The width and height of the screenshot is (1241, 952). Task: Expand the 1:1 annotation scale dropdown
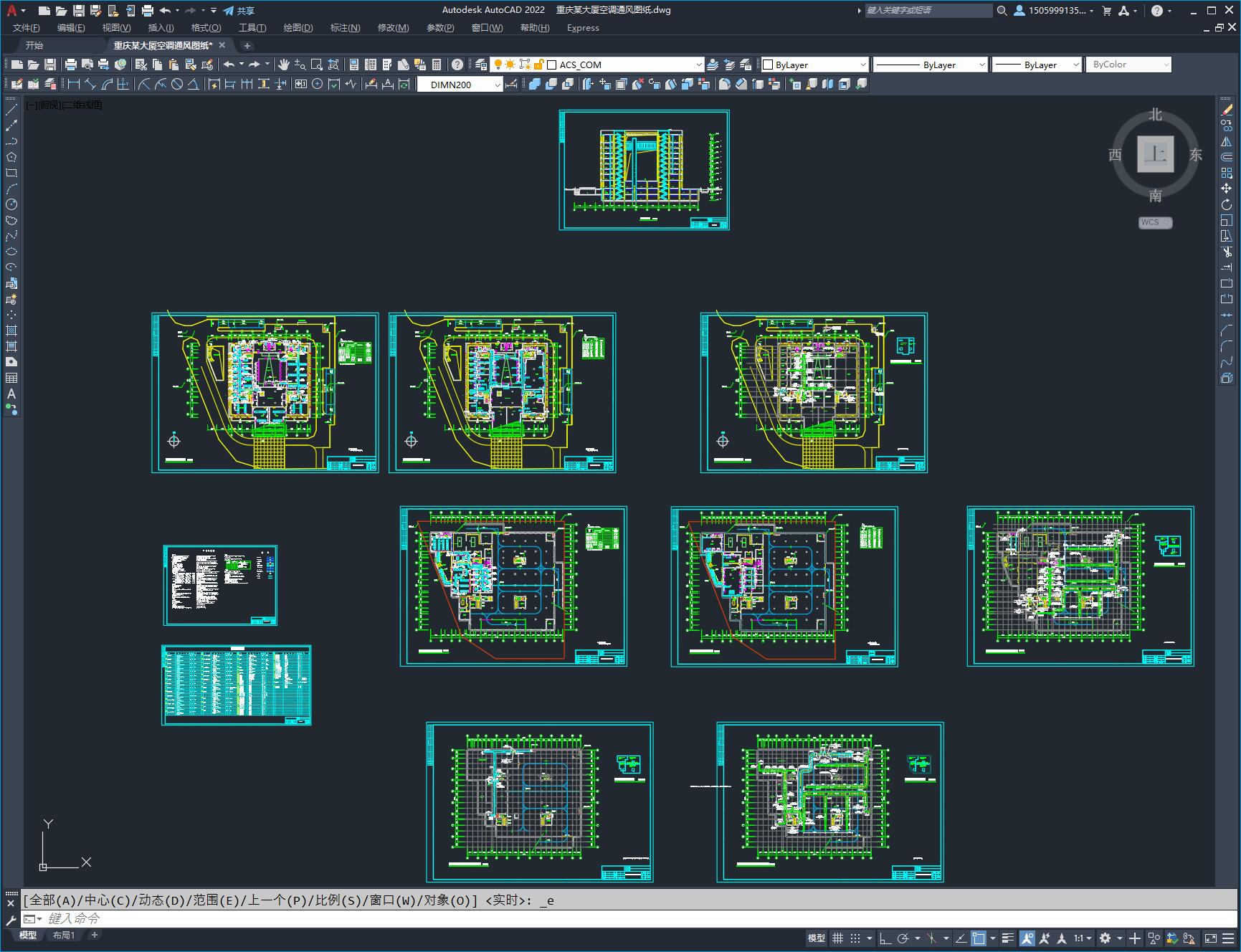click(1083, 938)
